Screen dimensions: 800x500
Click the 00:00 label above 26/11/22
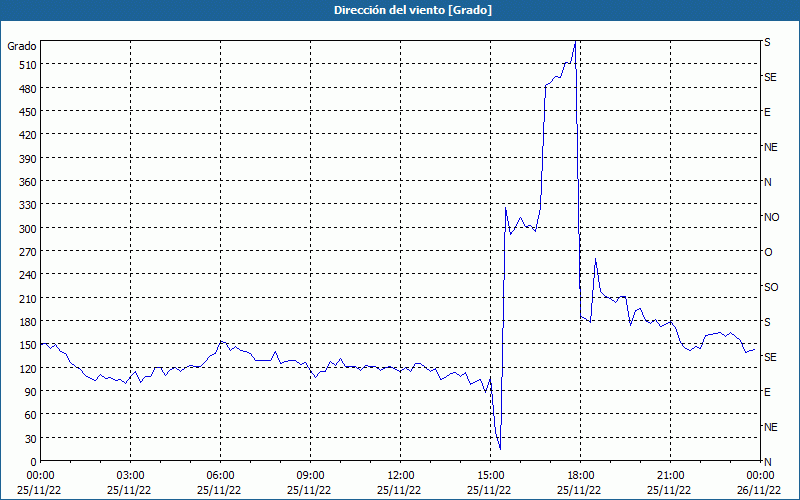pyautogui.click(x=761, y=476)
